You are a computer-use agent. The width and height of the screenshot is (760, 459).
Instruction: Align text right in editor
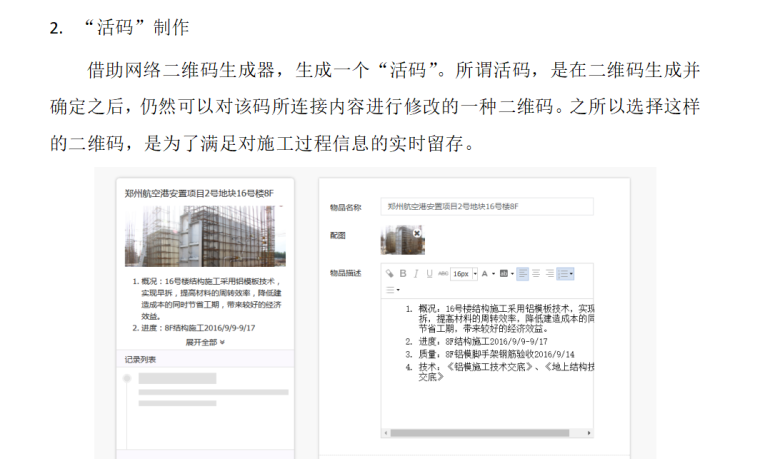[x=549, y=273]
